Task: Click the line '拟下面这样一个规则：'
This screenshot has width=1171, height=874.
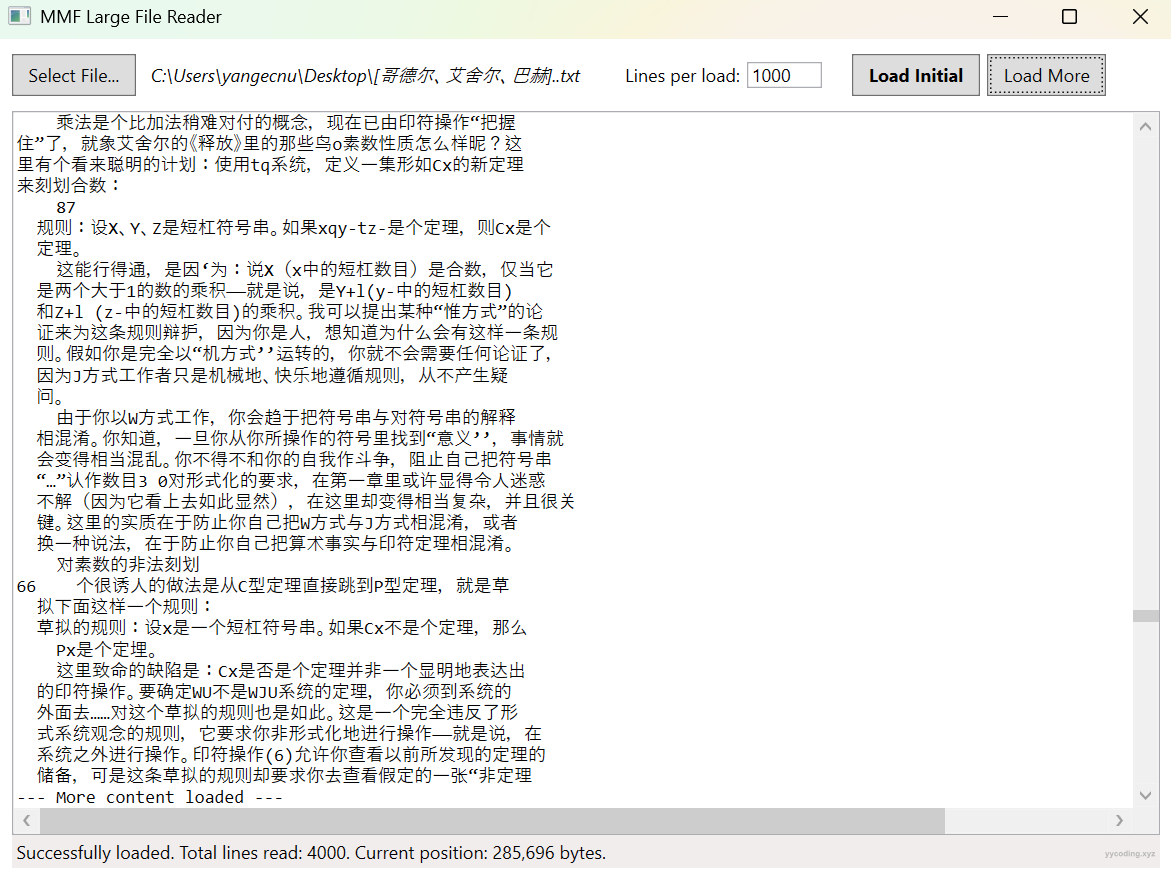Action: tap(125, 607)
